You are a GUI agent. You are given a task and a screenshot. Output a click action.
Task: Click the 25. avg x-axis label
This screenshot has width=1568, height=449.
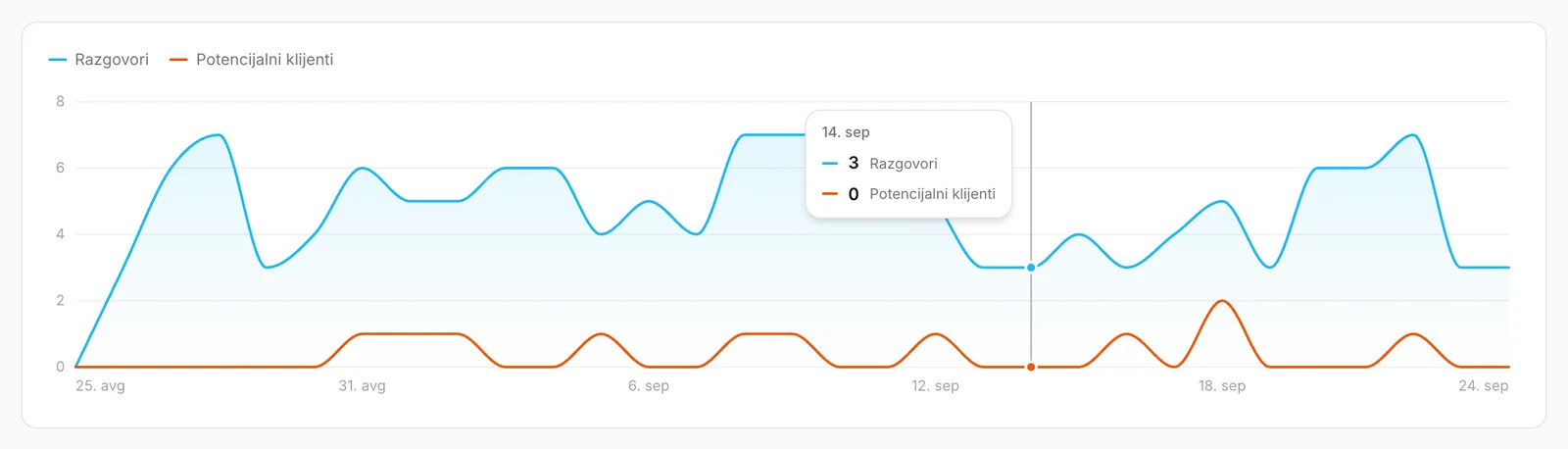[100, 386]
